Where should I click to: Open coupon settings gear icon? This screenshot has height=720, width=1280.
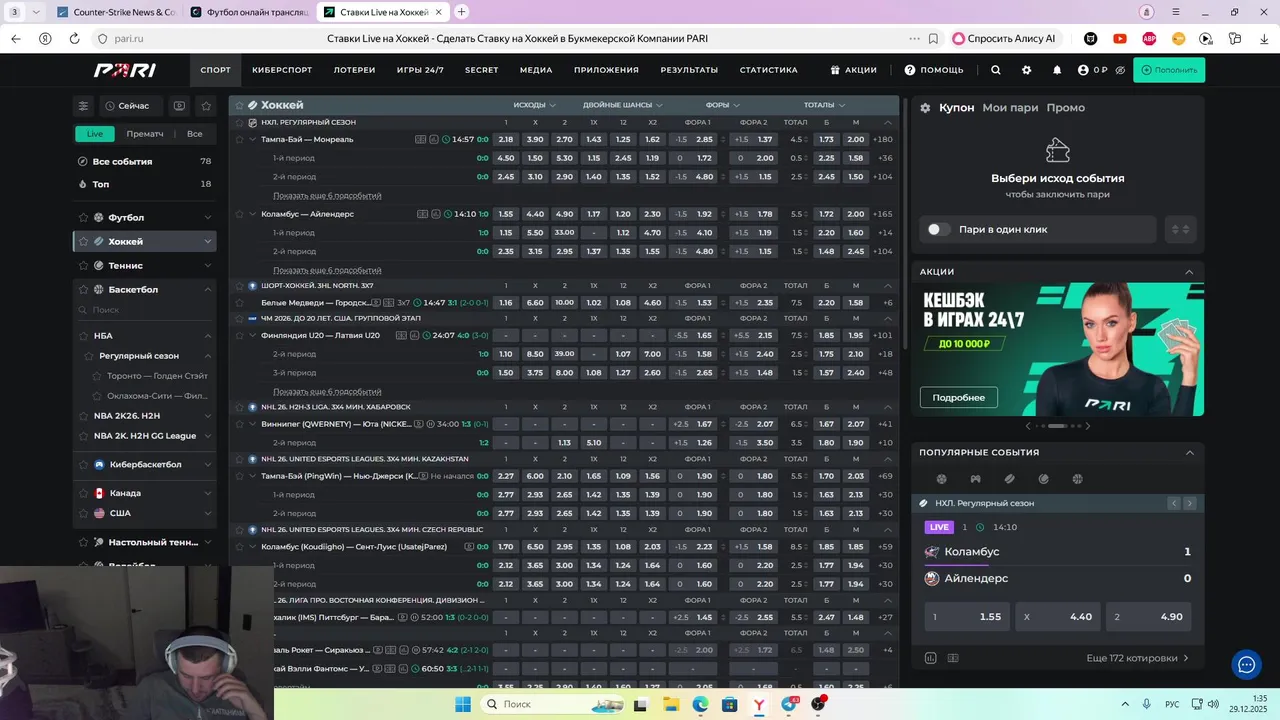925,108
